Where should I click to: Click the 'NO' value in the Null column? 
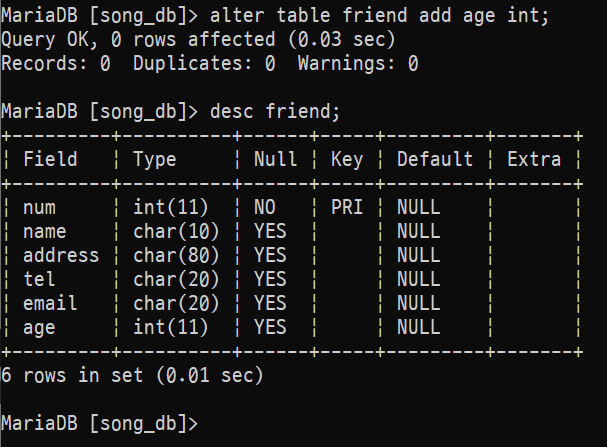264,207
